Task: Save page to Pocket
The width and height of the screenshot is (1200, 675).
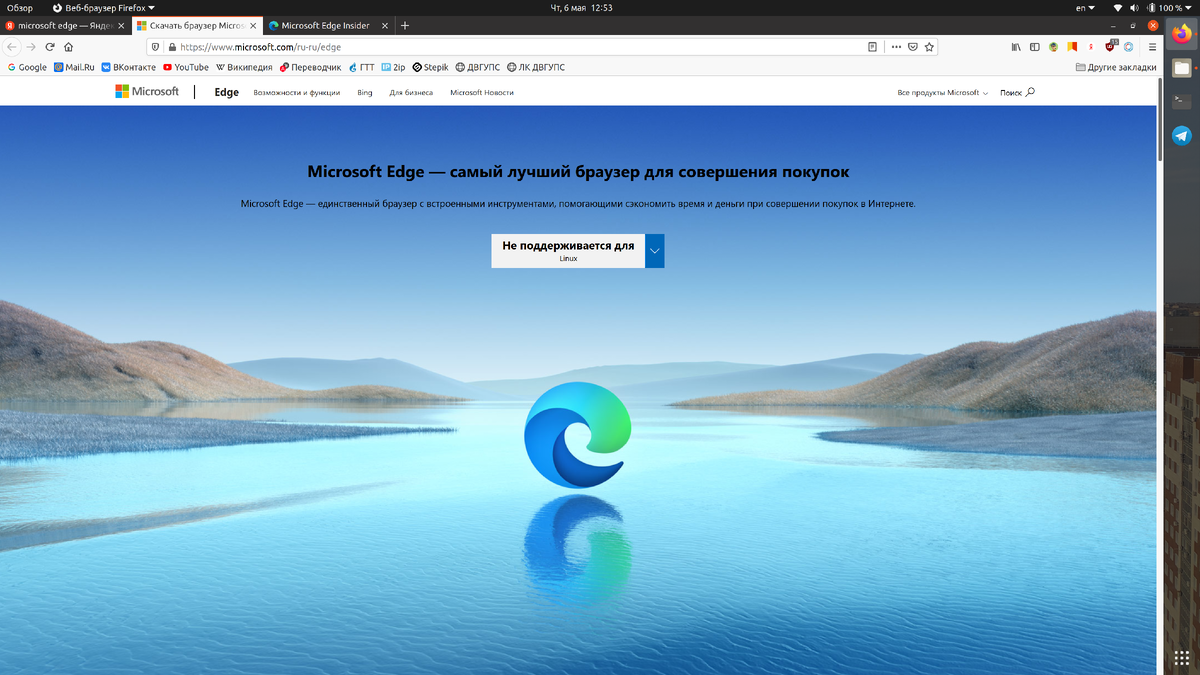Action: [912, 46]
